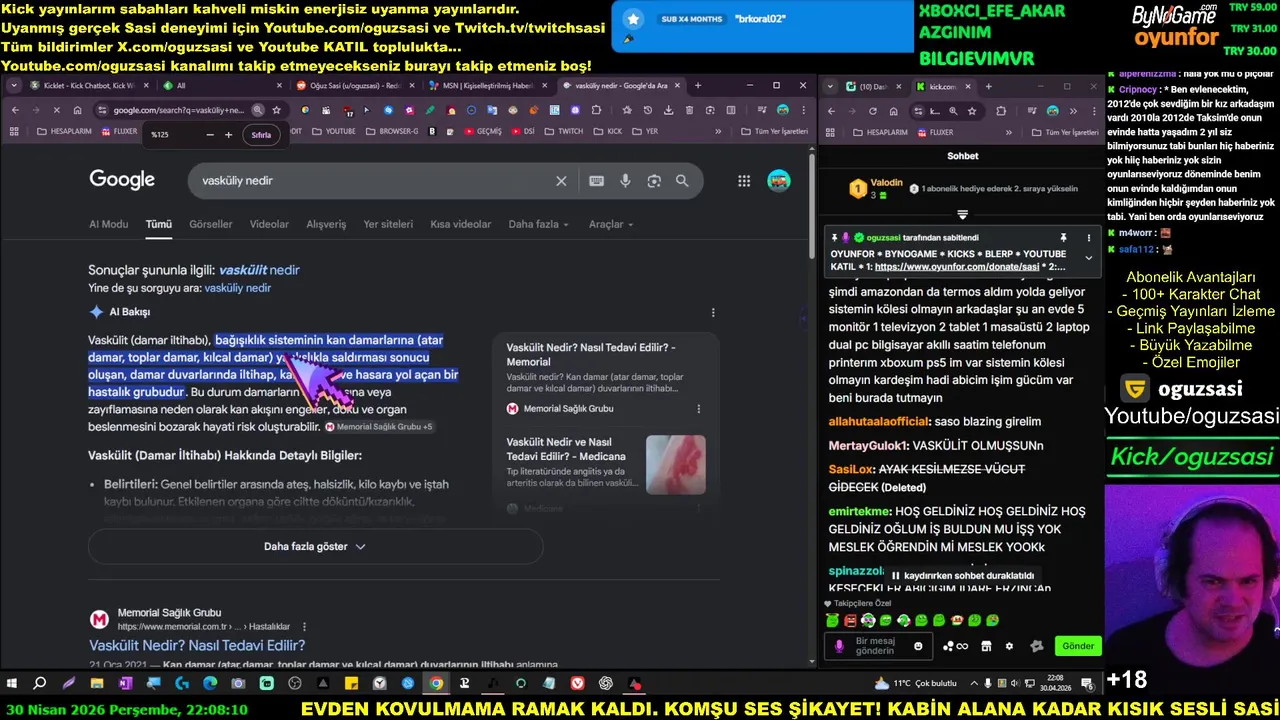Unpin the pinned oguzsasi chat message

[x=1063, y=238]
